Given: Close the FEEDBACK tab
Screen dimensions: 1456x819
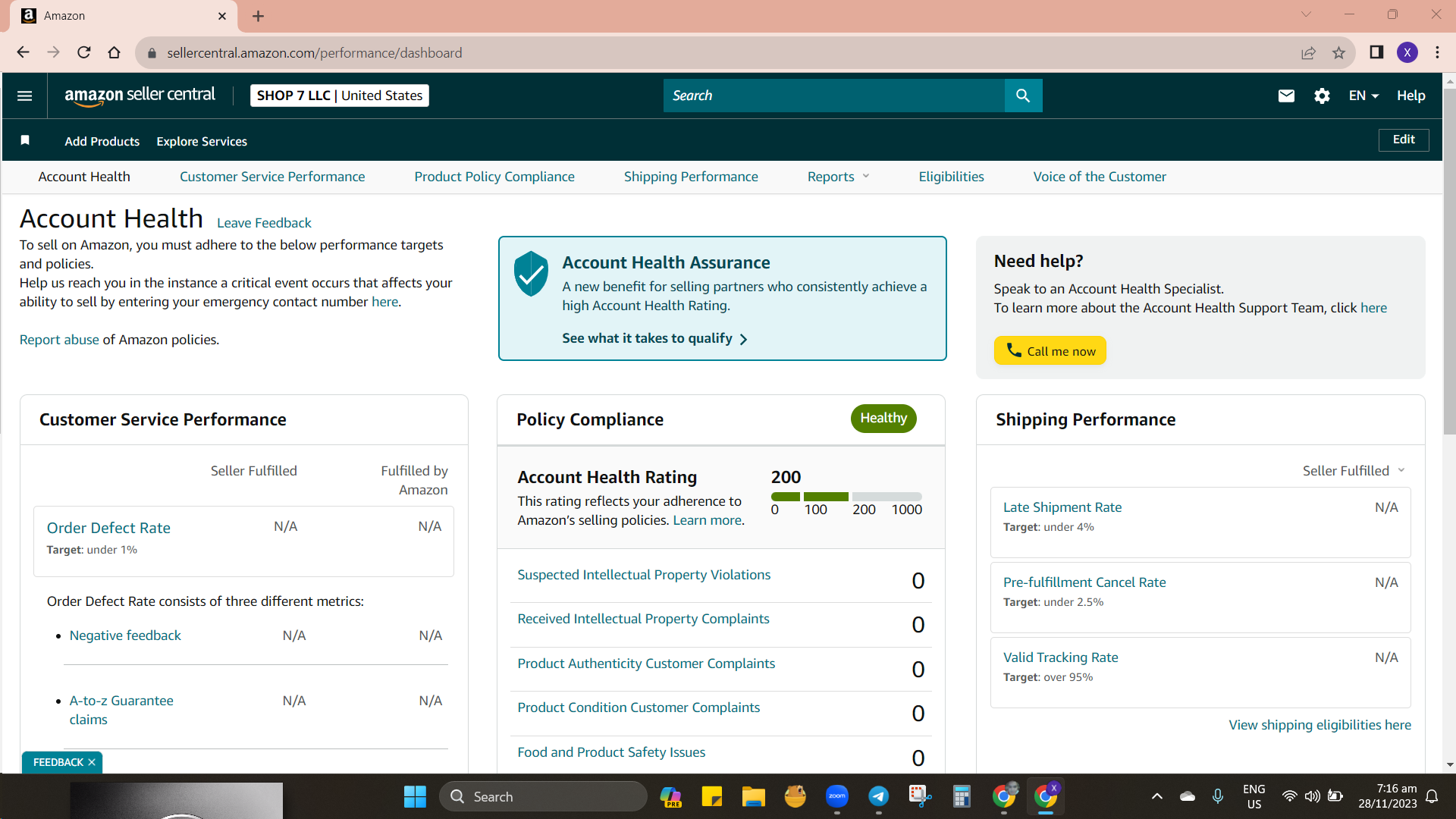Looking at the screenshot, I should (92, 762).
